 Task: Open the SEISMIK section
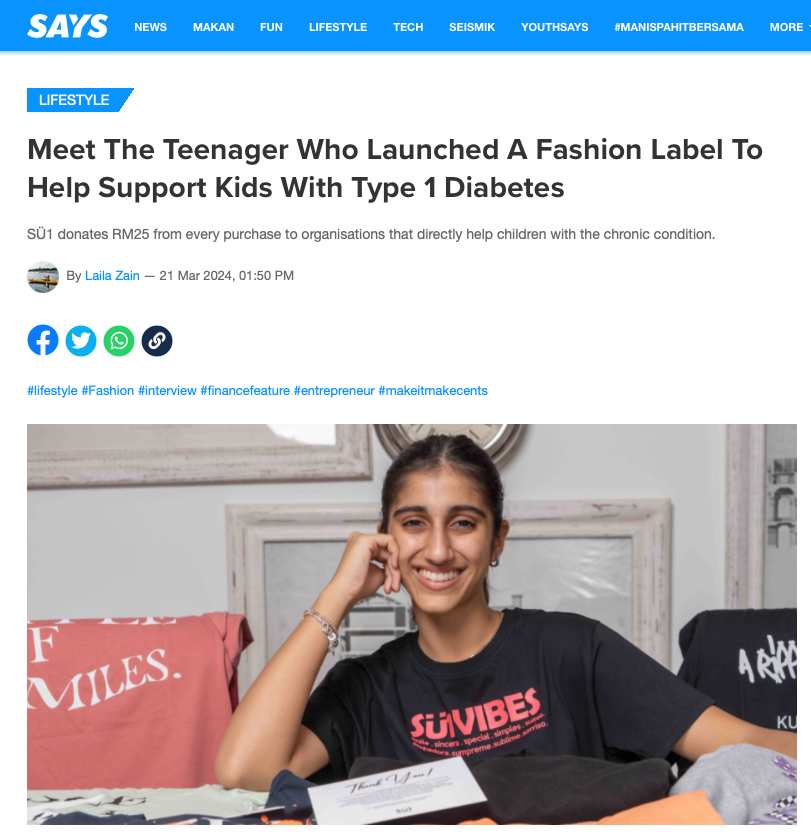point(472,27)
